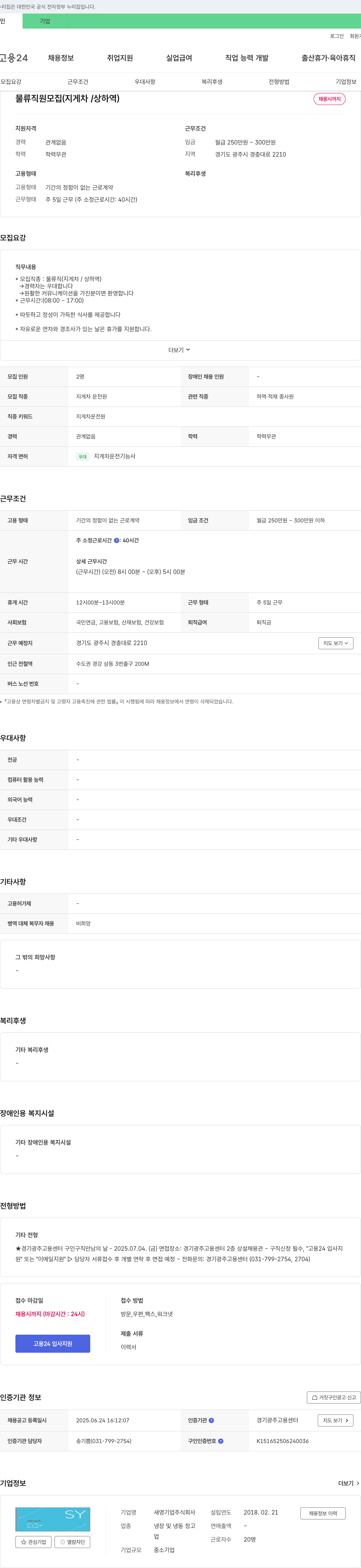Jump to the 전형방법 section tab
This screenshot has width=361, height=1568.
(x=279, y=82)
